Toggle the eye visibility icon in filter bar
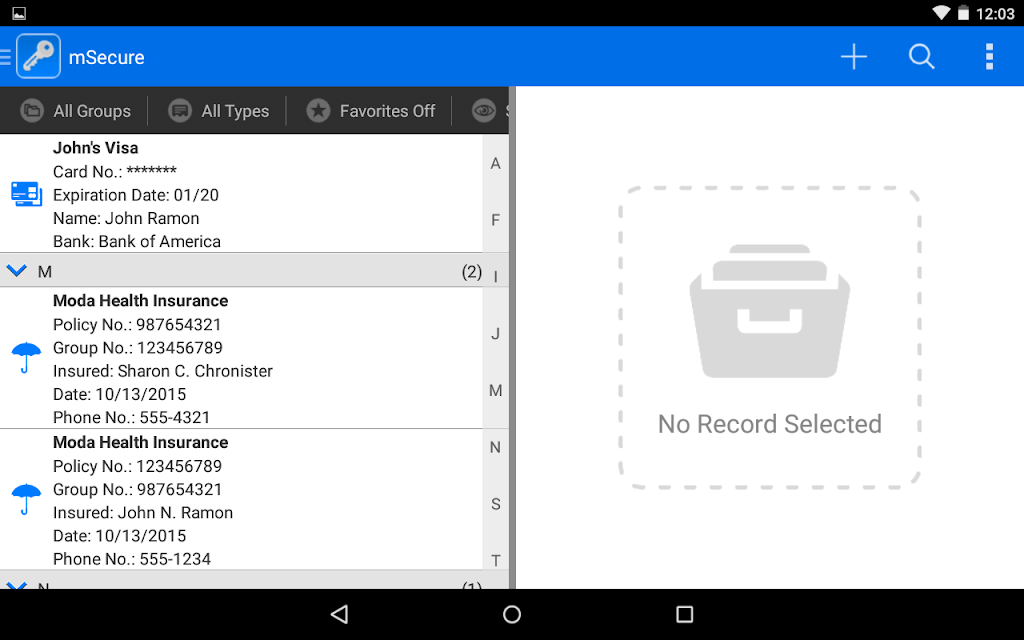 tap(484, 111)
